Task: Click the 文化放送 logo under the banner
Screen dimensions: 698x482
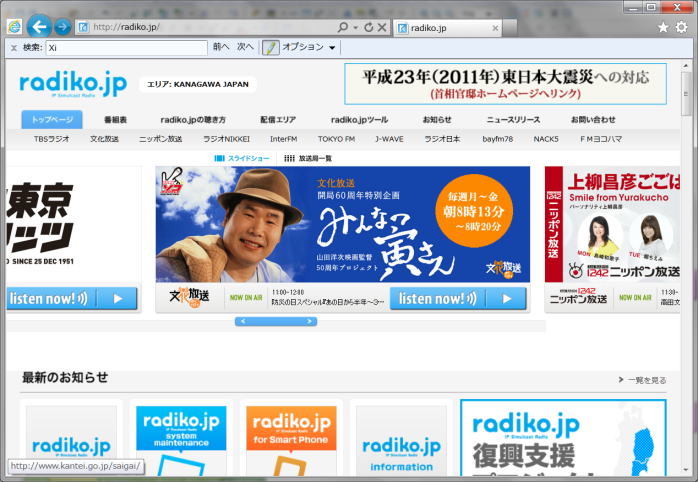Action: [189, 298]
